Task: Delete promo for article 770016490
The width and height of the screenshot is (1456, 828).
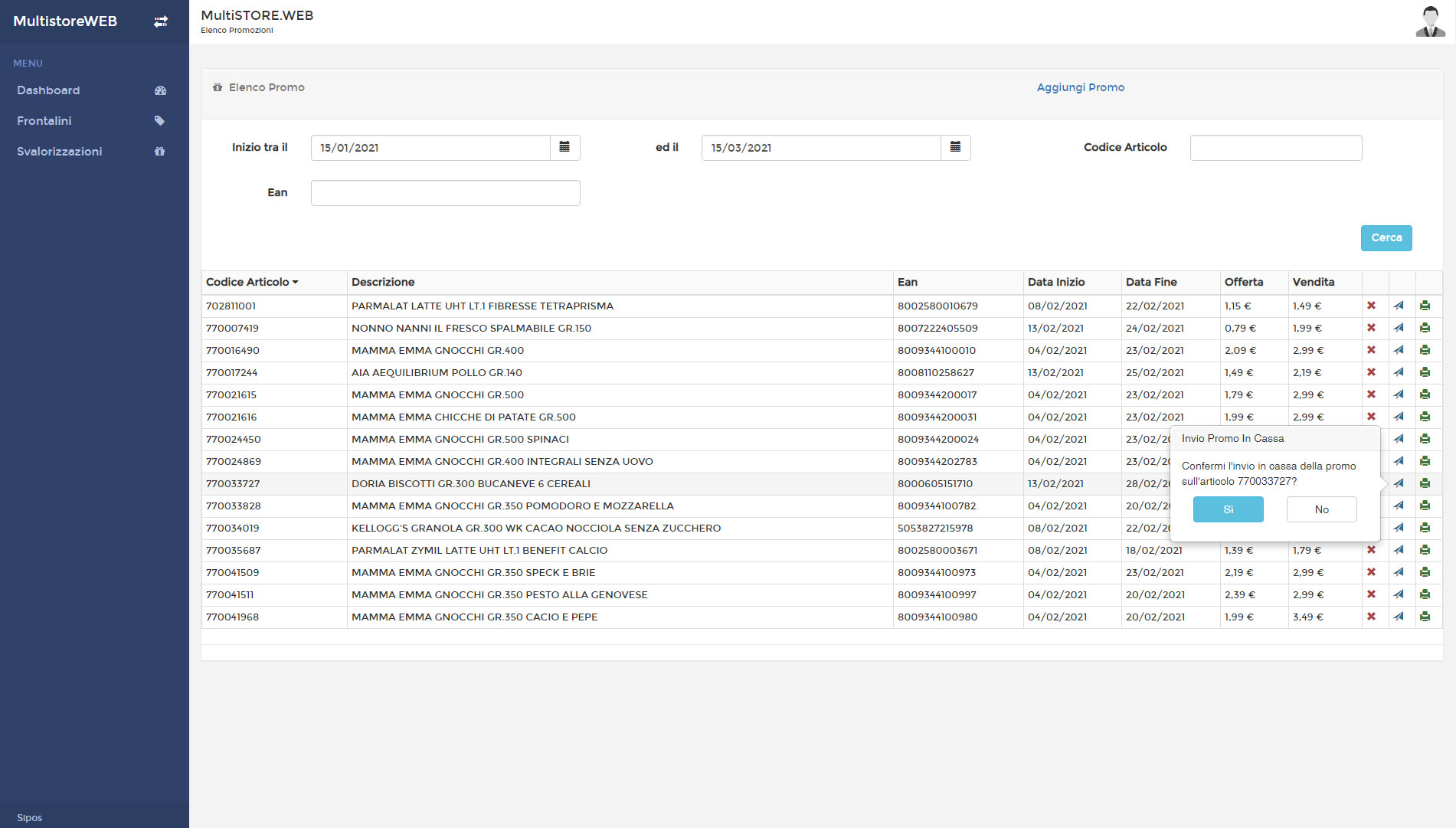Action: tap(1371, 350)
